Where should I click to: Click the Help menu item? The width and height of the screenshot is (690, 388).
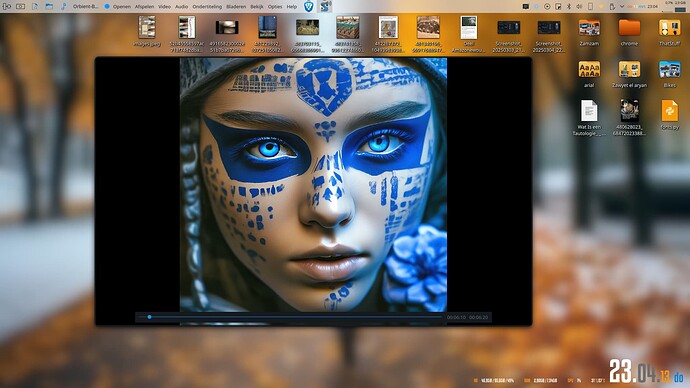pos(292,7)
